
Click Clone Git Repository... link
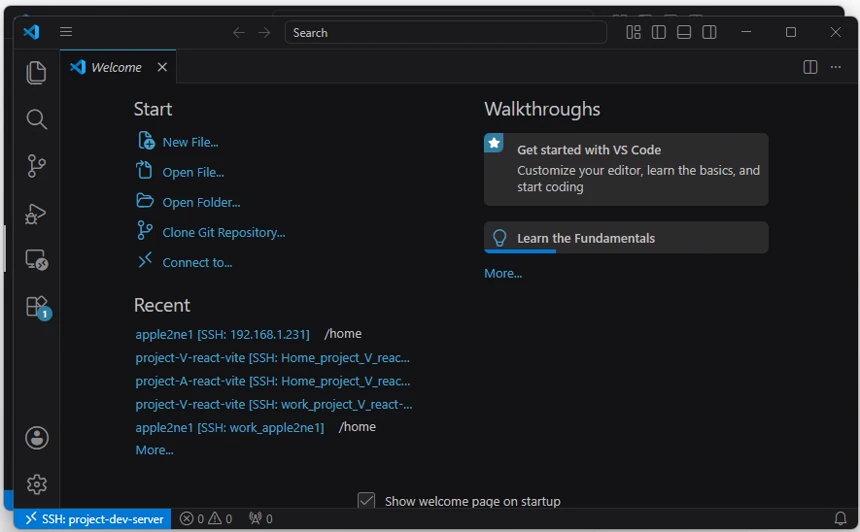point(224,233)
